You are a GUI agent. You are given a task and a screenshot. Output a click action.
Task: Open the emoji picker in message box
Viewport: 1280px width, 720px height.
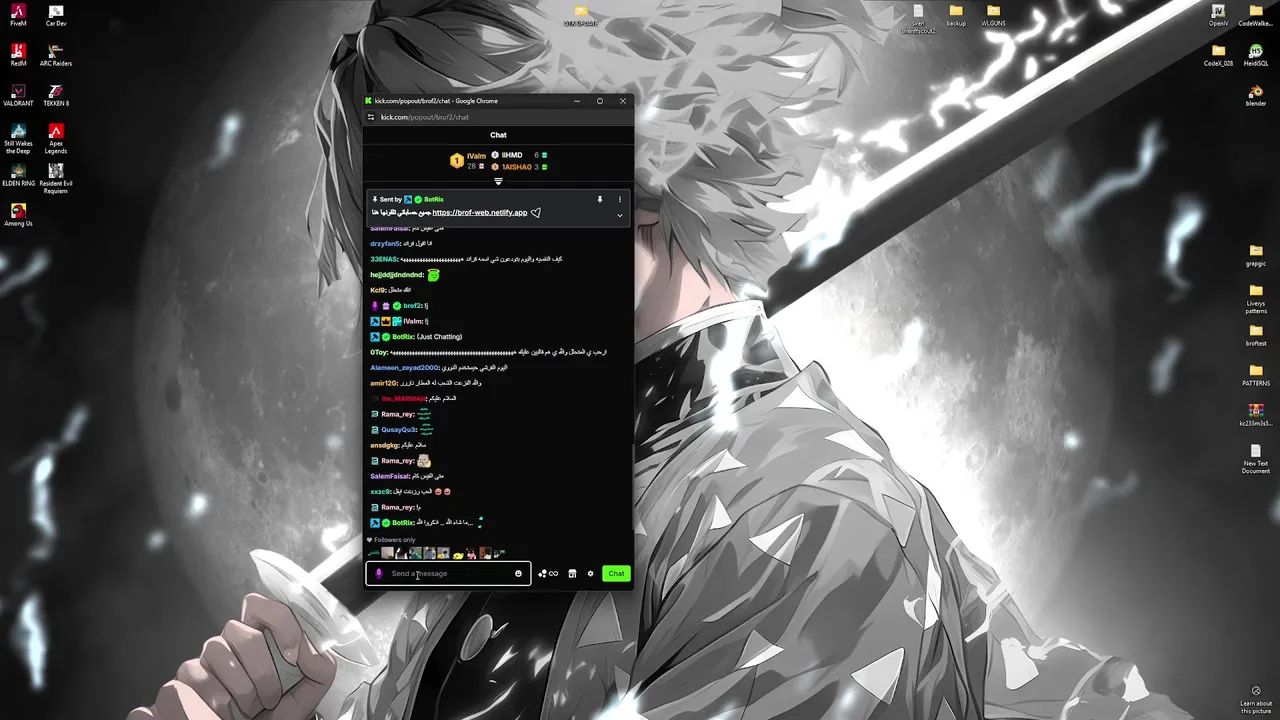pos(518,574)
